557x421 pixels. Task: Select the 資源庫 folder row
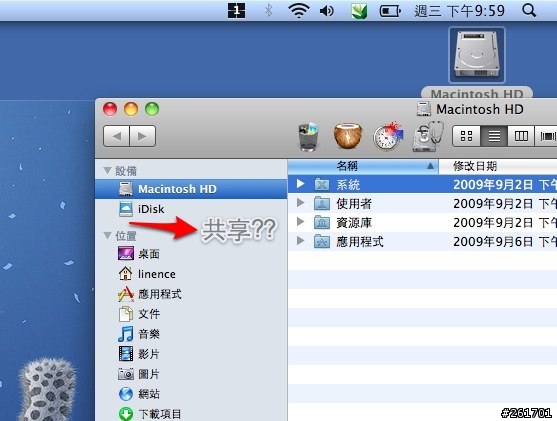(422, 222)
